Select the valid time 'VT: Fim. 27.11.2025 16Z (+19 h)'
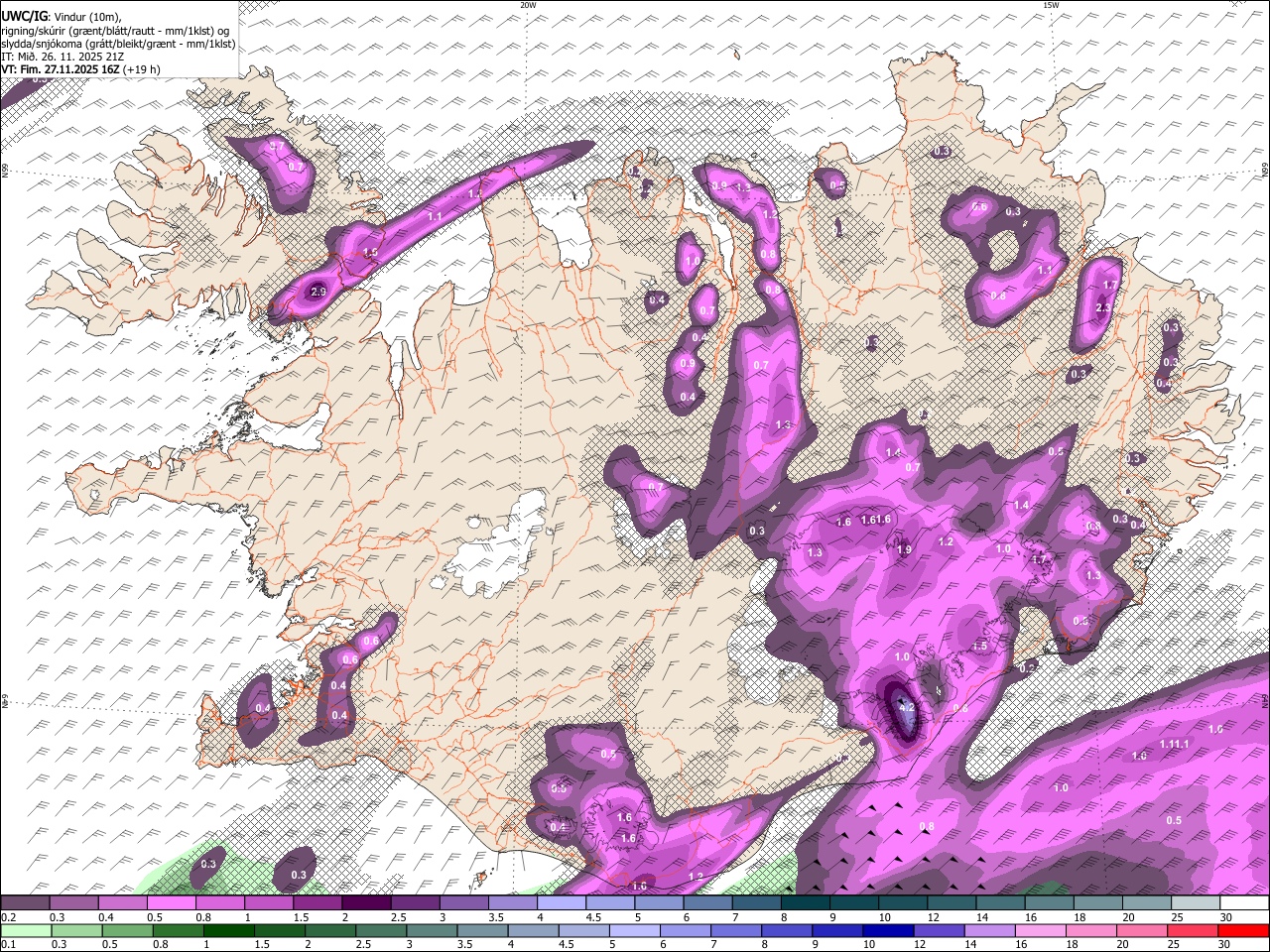The image size is (1270, 952). click(x=80, y=70)
